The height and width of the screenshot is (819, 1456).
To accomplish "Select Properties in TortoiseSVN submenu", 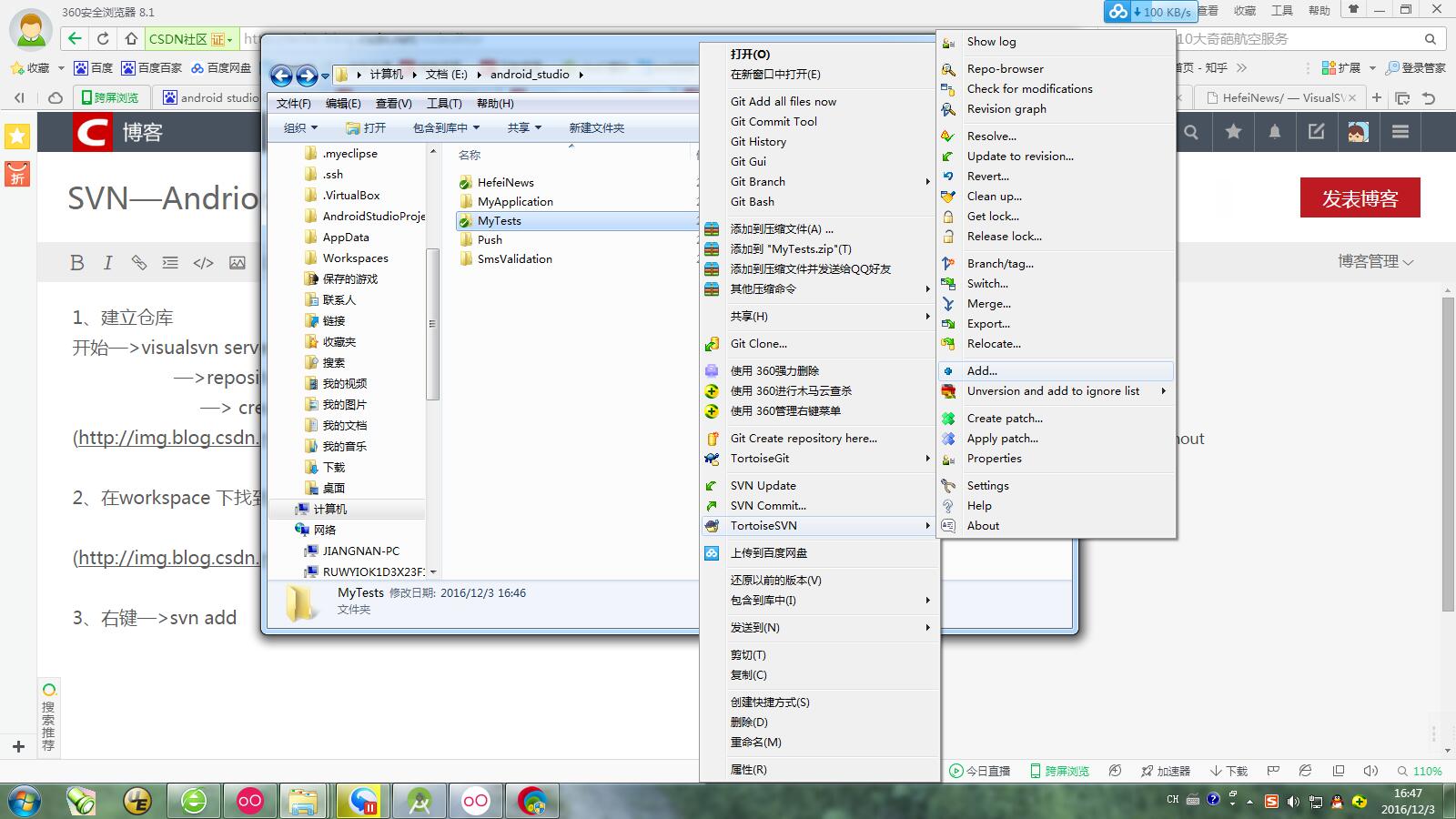I will [x=1056, y=459].
